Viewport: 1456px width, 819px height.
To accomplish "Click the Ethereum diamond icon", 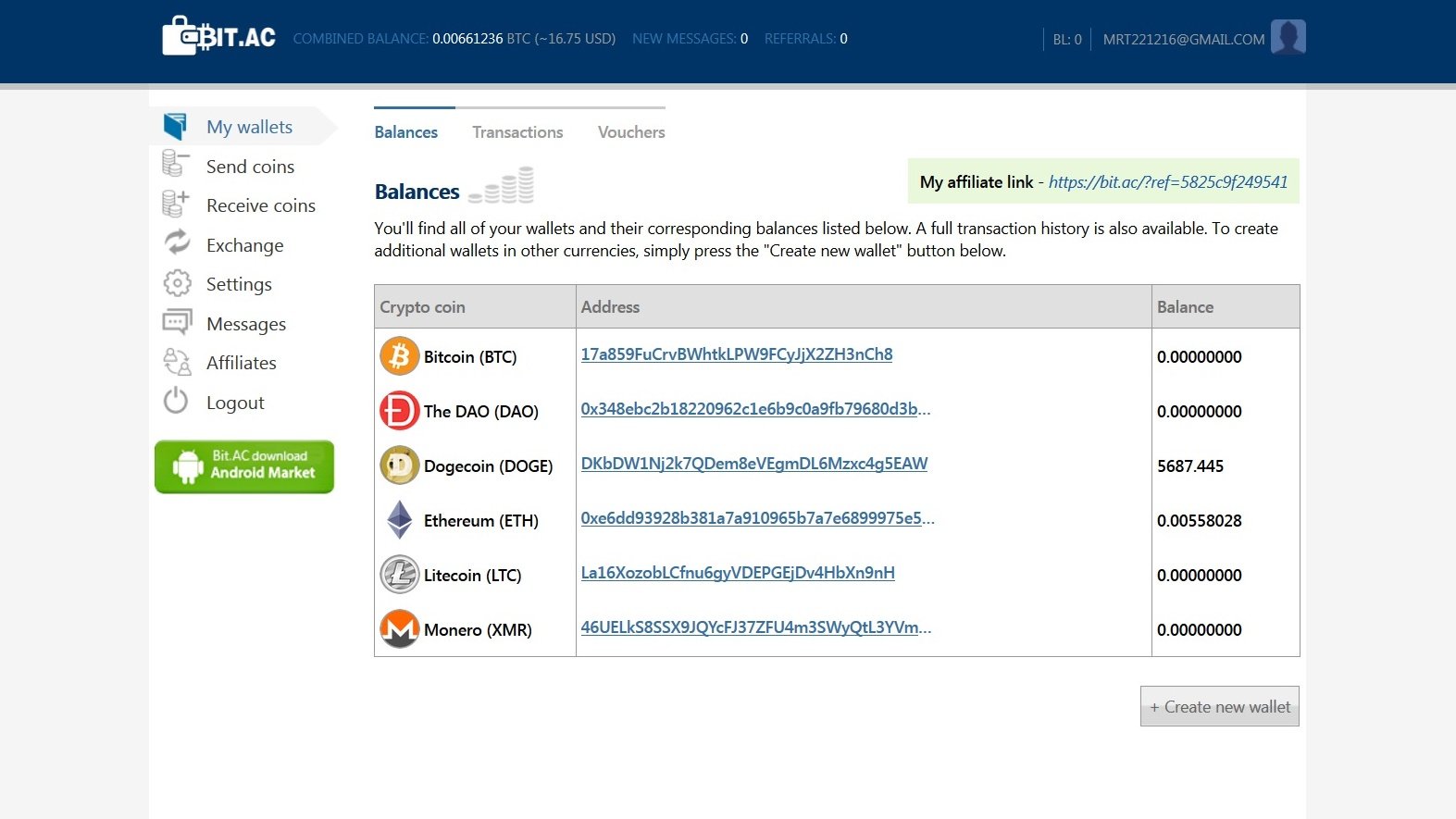I will [400, 520].
